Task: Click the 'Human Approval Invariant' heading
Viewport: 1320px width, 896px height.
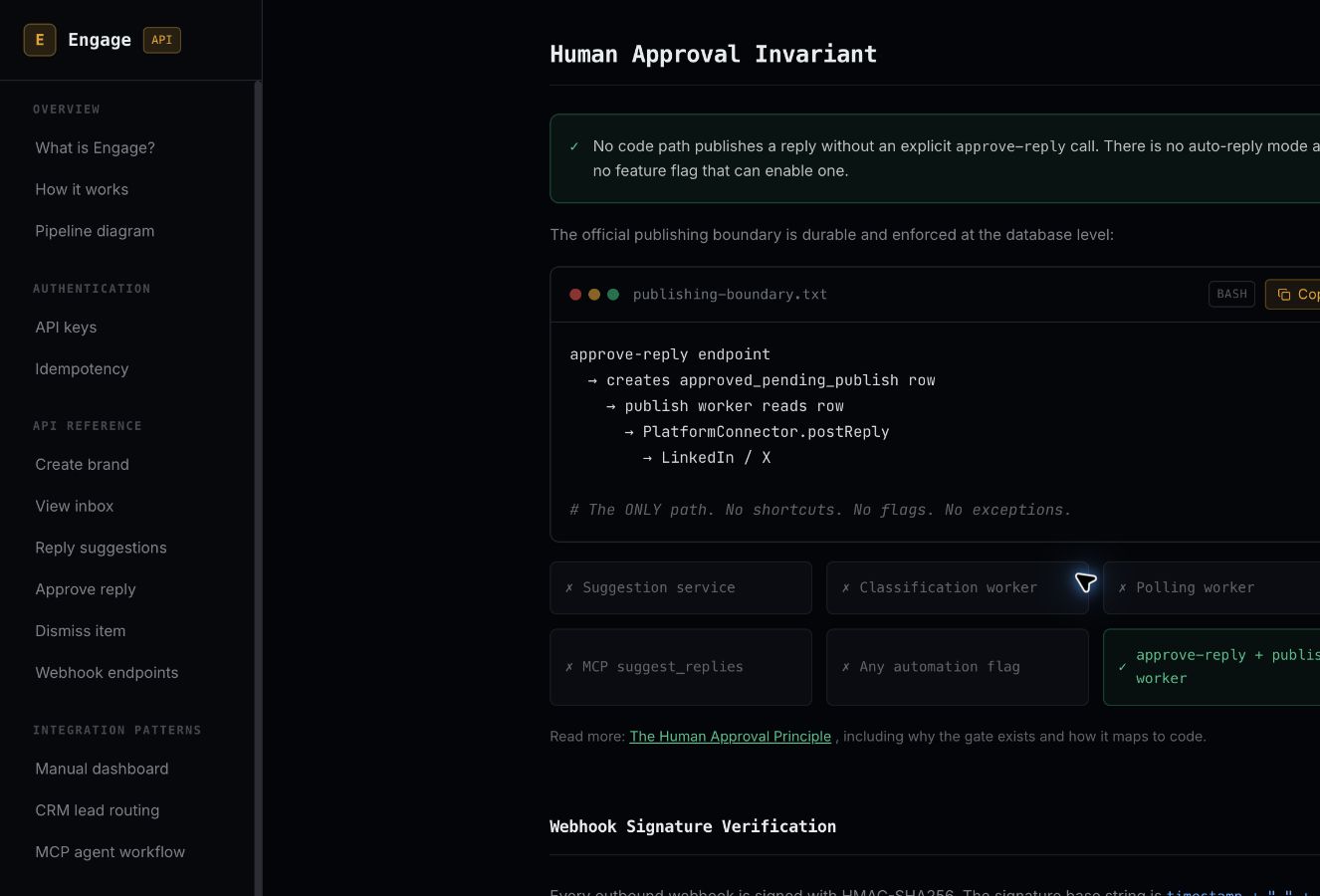Action: (x=714, y=54)
